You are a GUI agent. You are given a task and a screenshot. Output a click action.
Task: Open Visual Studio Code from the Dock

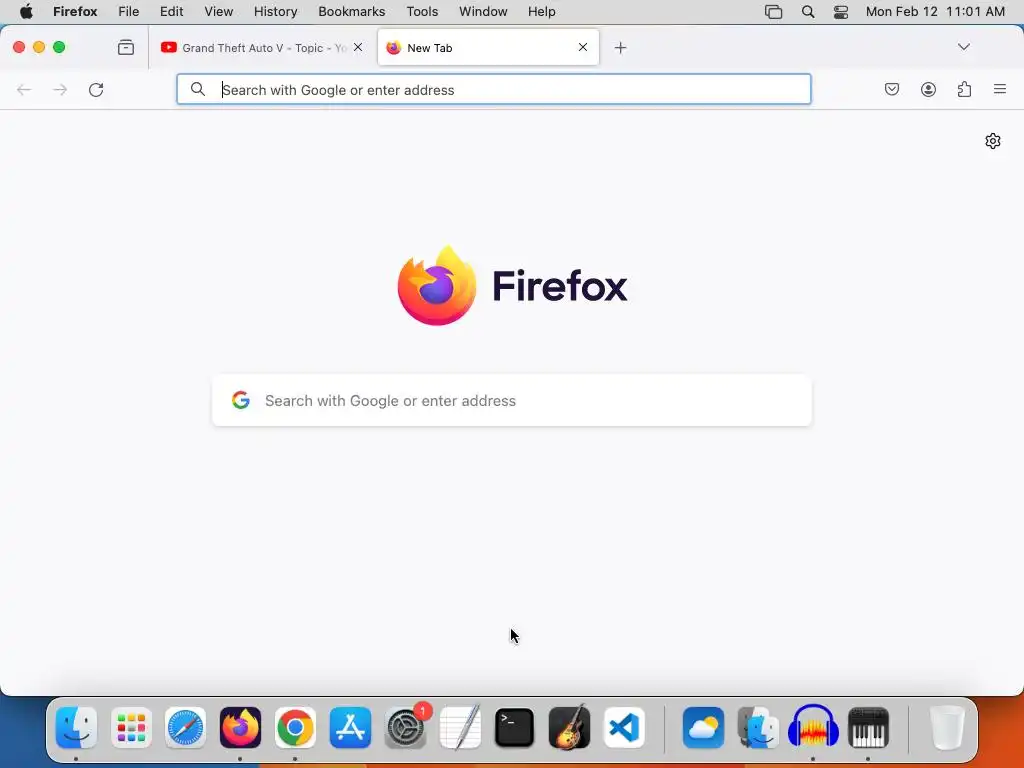pos(624,728)
